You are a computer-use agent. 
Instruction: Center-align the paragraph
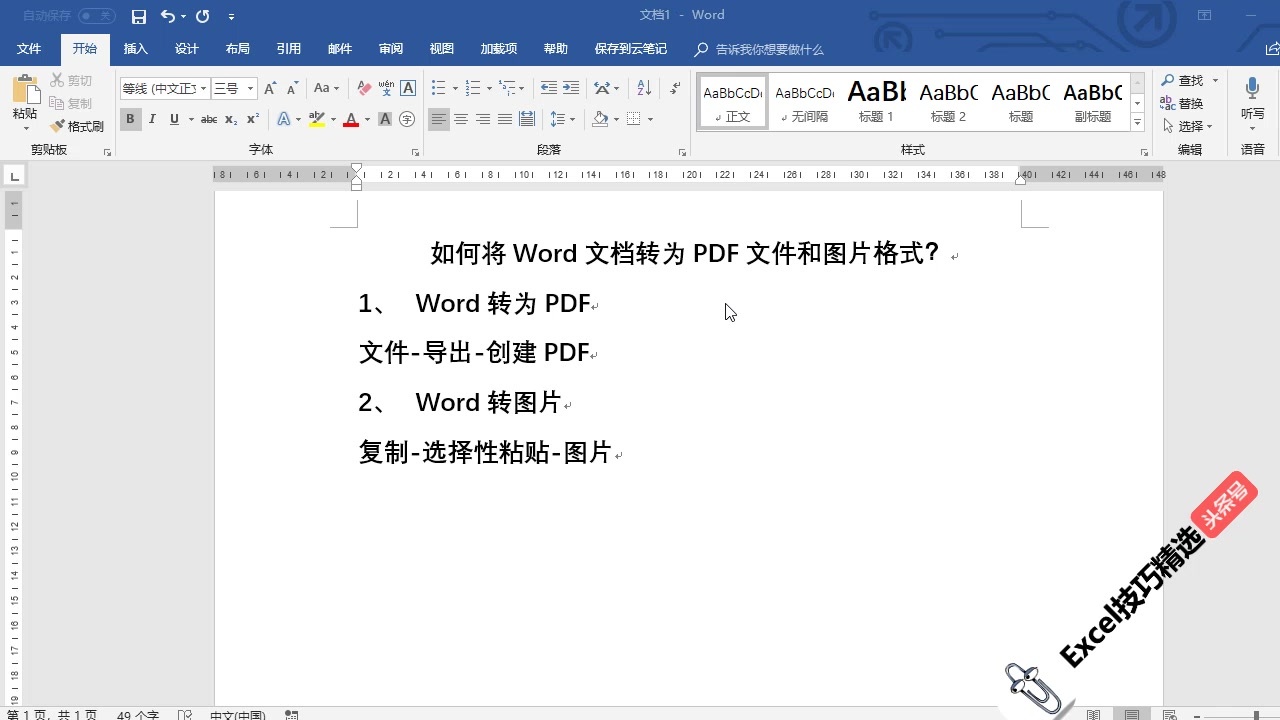[461, 119]
